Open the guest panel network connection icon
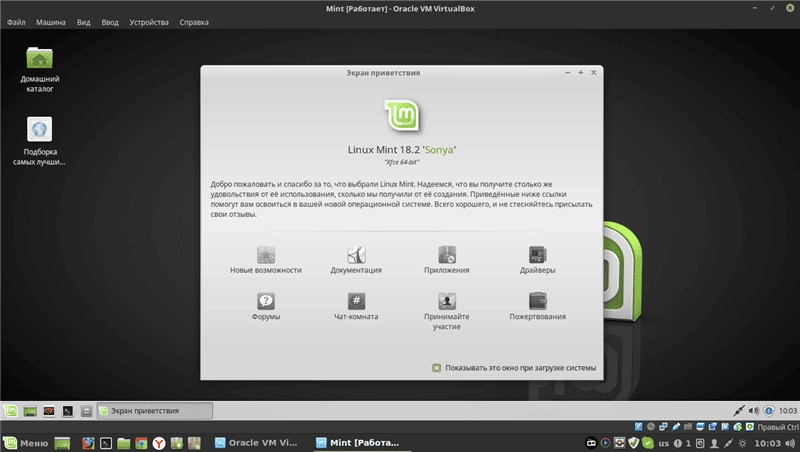The image size is (800, 452). click(739, 410)
